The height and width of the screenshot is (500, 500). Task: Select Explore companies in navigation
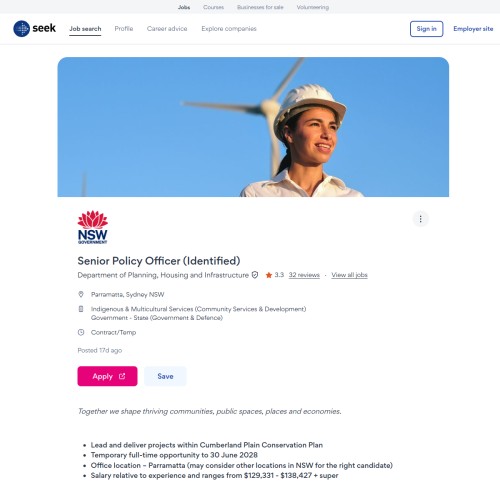pos(229,29)
